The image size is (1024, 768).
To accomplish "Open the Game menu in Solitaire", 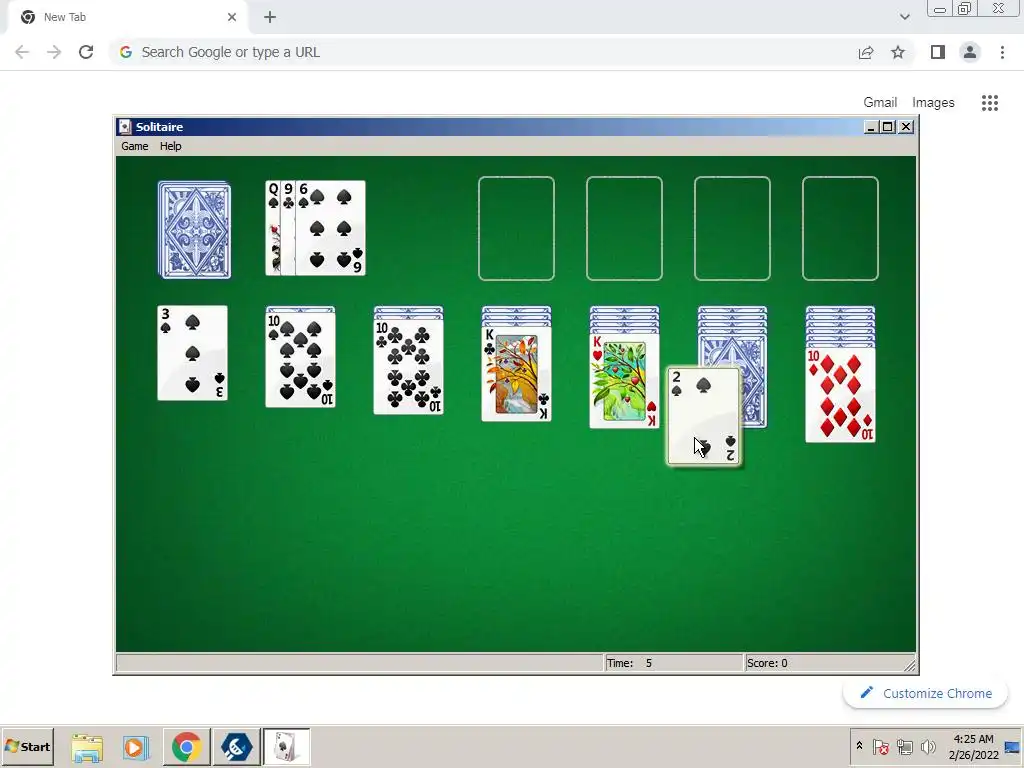I will [135, 146].
